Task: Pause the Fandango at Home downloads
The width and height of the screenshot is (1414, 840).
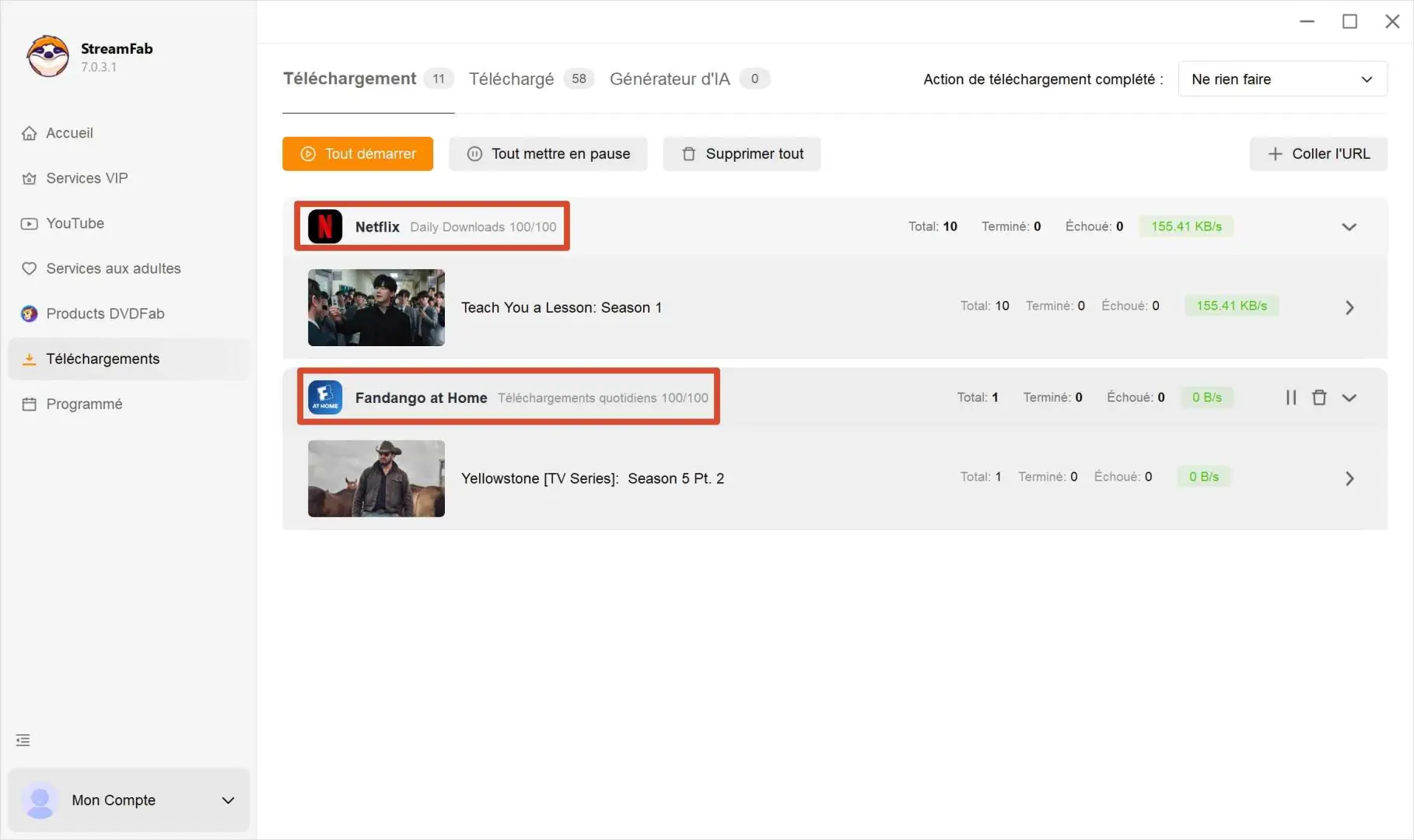Action: tap(1291, 397)
